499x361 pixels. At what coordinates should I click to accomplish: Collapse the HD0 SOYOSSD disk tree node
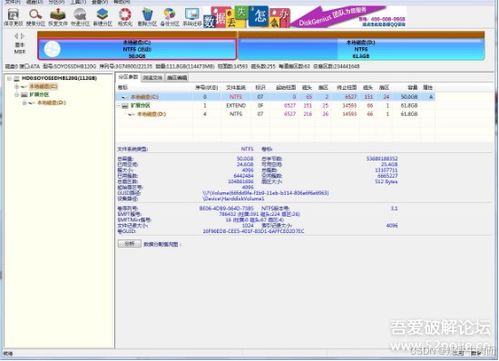click(x=9, y=78)
